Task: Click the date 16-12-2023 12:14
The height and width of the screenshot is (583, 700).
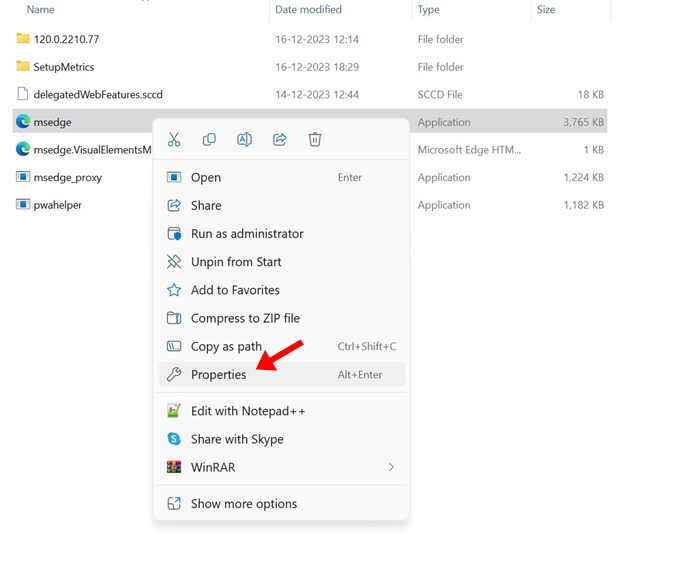Action: click(x=317, y=39)
